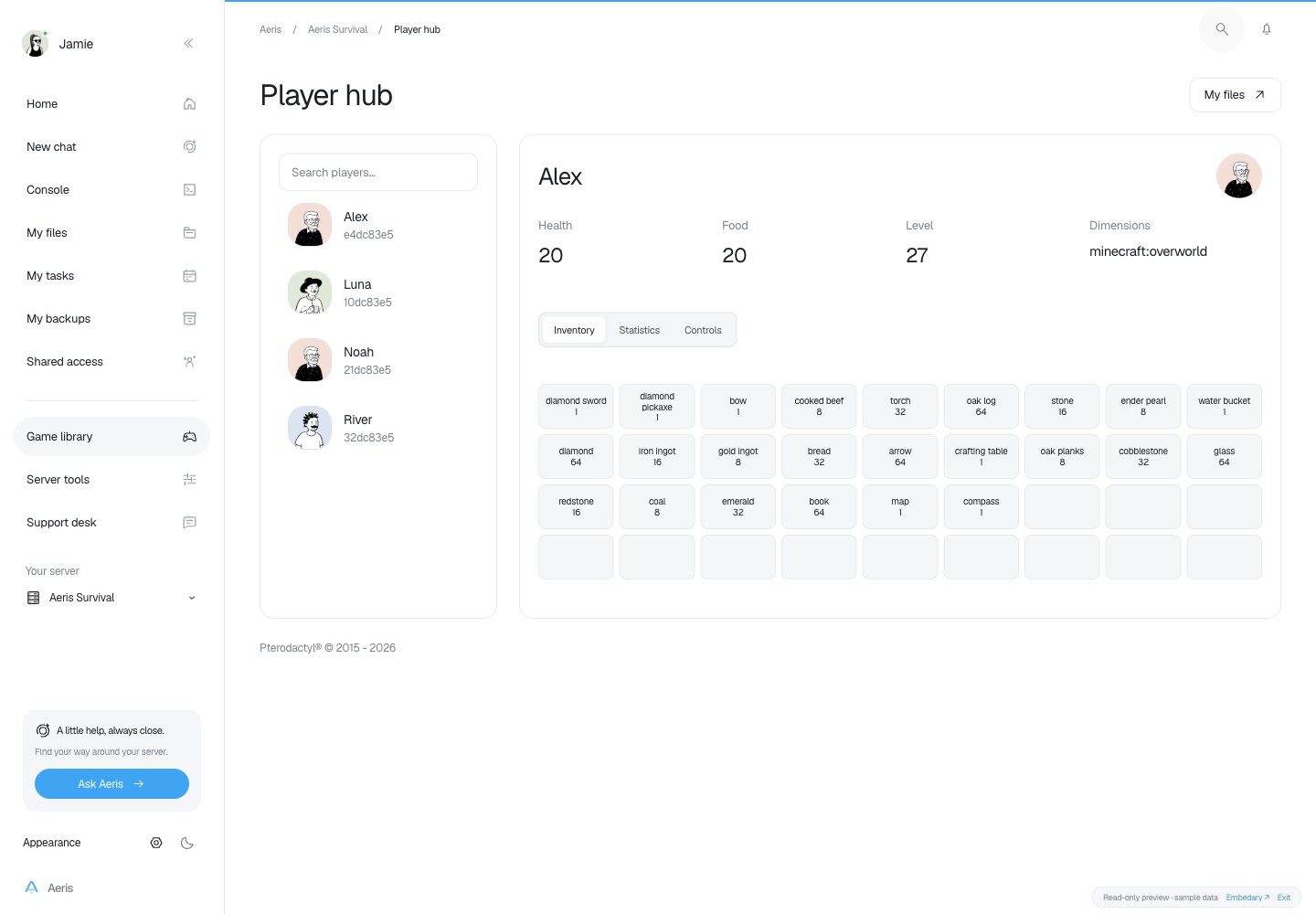Click the Shared access people icon
The height and width of the screenshot is (914, 1316).
click(189, 361)
